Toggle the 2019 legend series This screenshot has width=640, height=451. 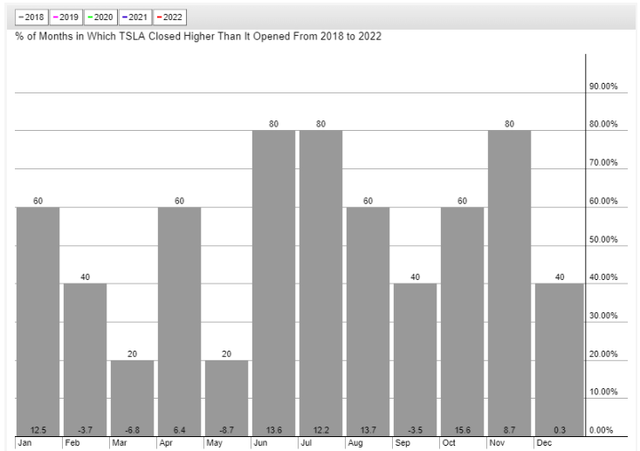66,17
